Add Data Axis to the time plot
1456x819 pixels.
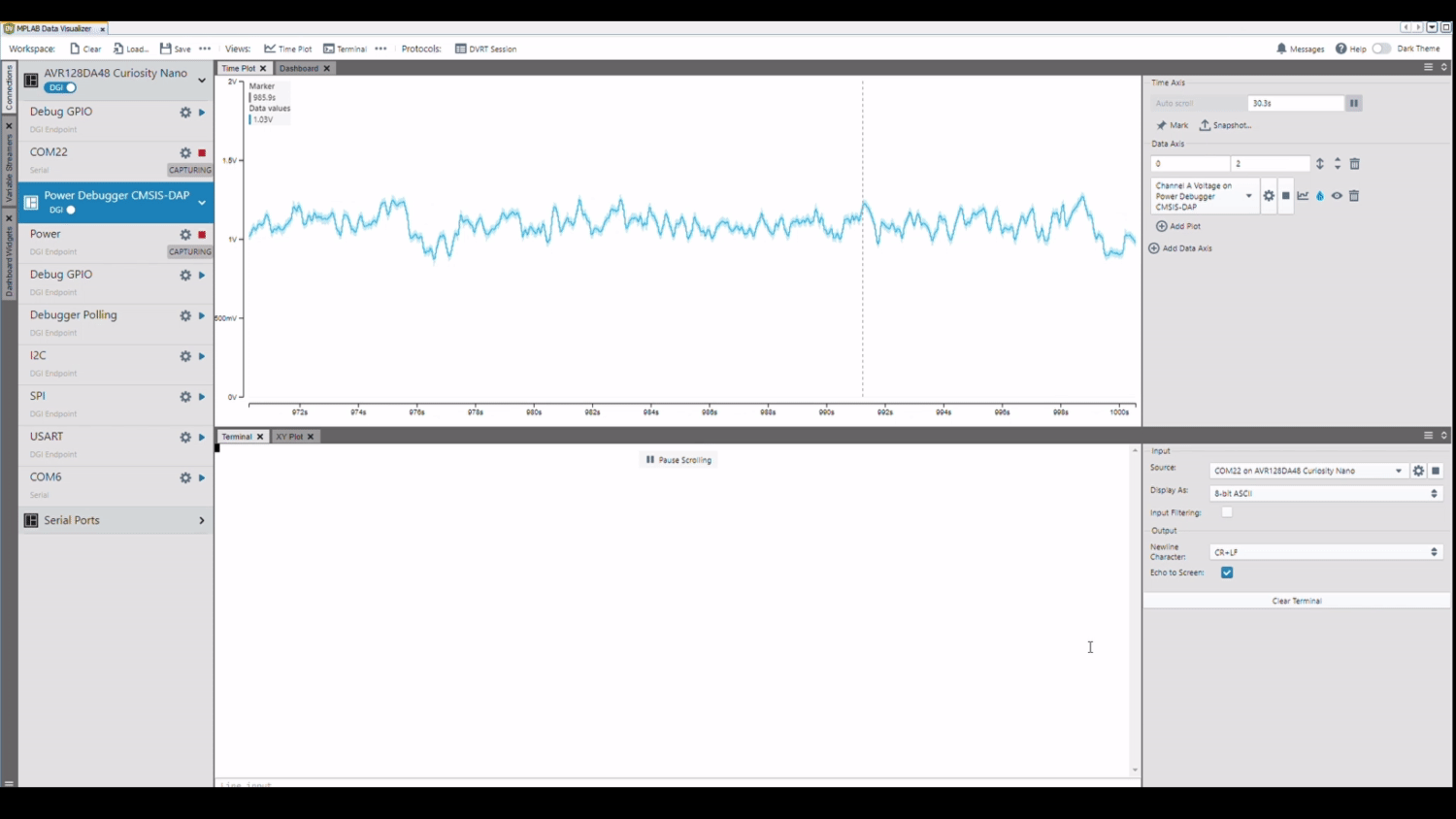(x=1180, y=248)
